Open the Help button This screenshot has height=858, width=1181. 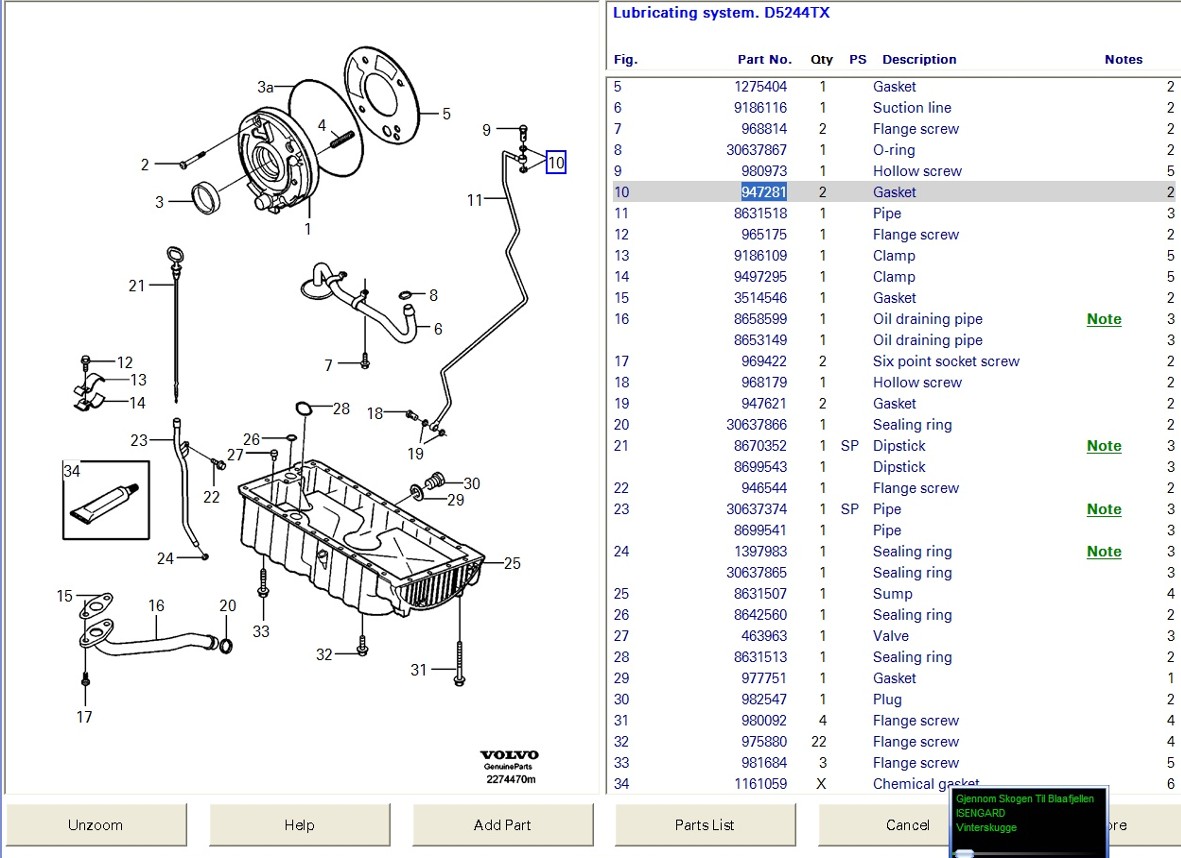(x=299, y=825)
